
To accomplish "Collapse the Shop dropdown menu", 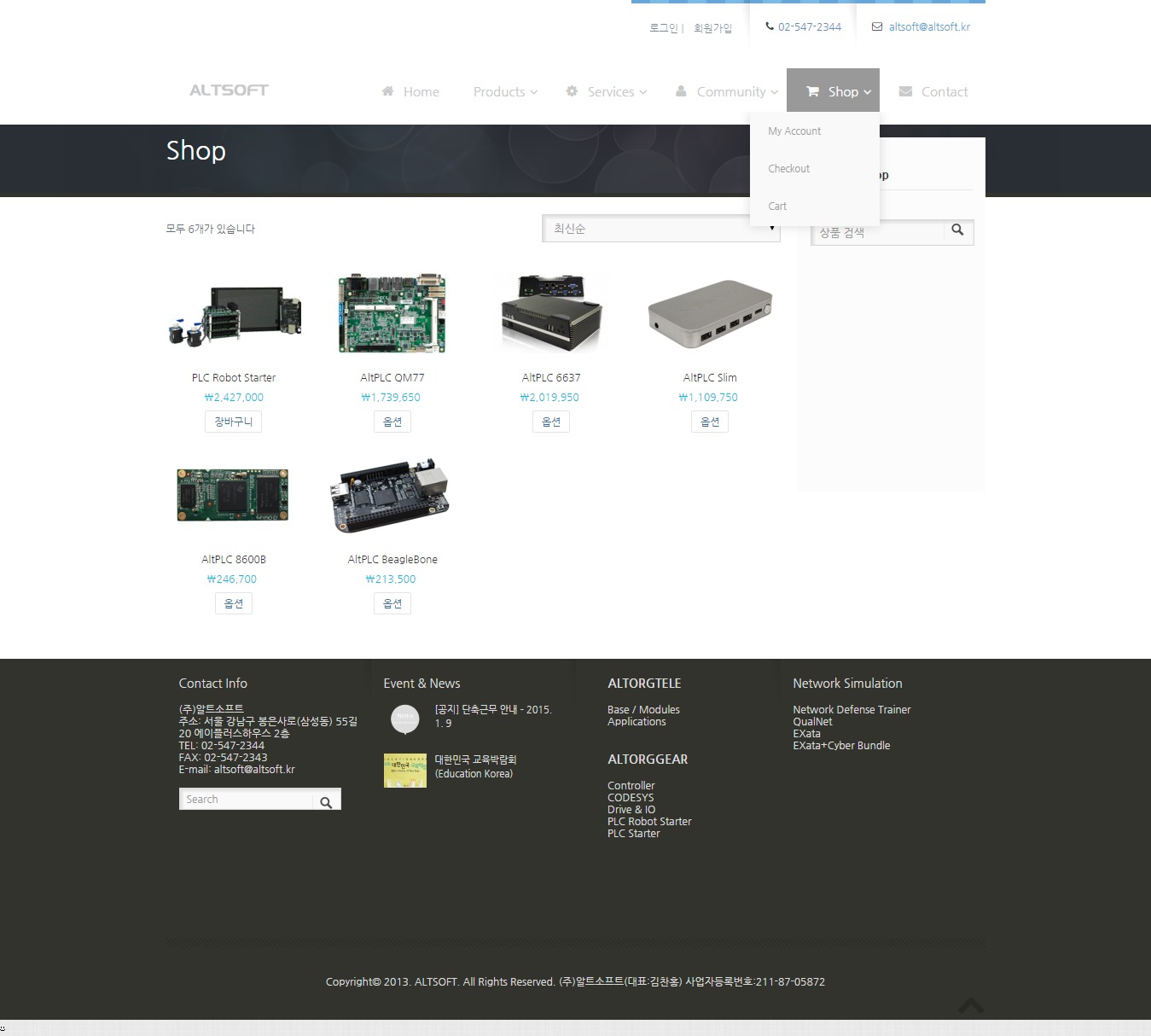I will 833,90.
